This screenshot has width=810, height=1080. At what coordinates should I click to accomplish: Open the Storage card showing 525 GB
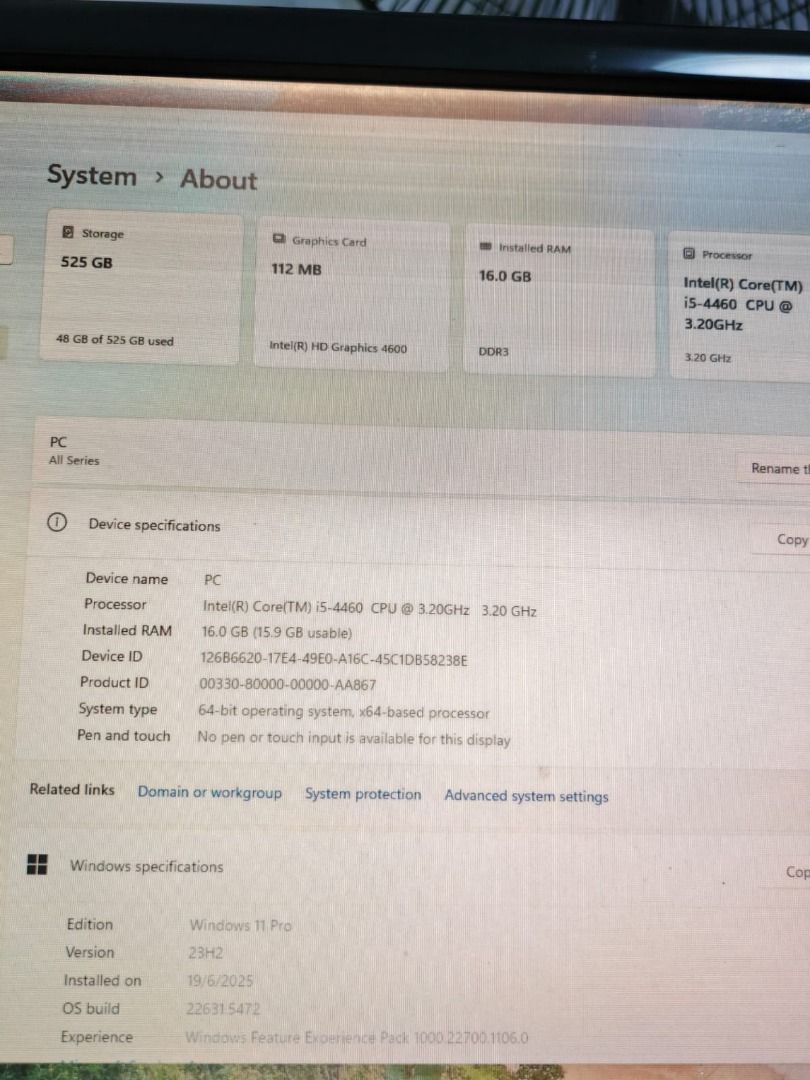point(141,287)
